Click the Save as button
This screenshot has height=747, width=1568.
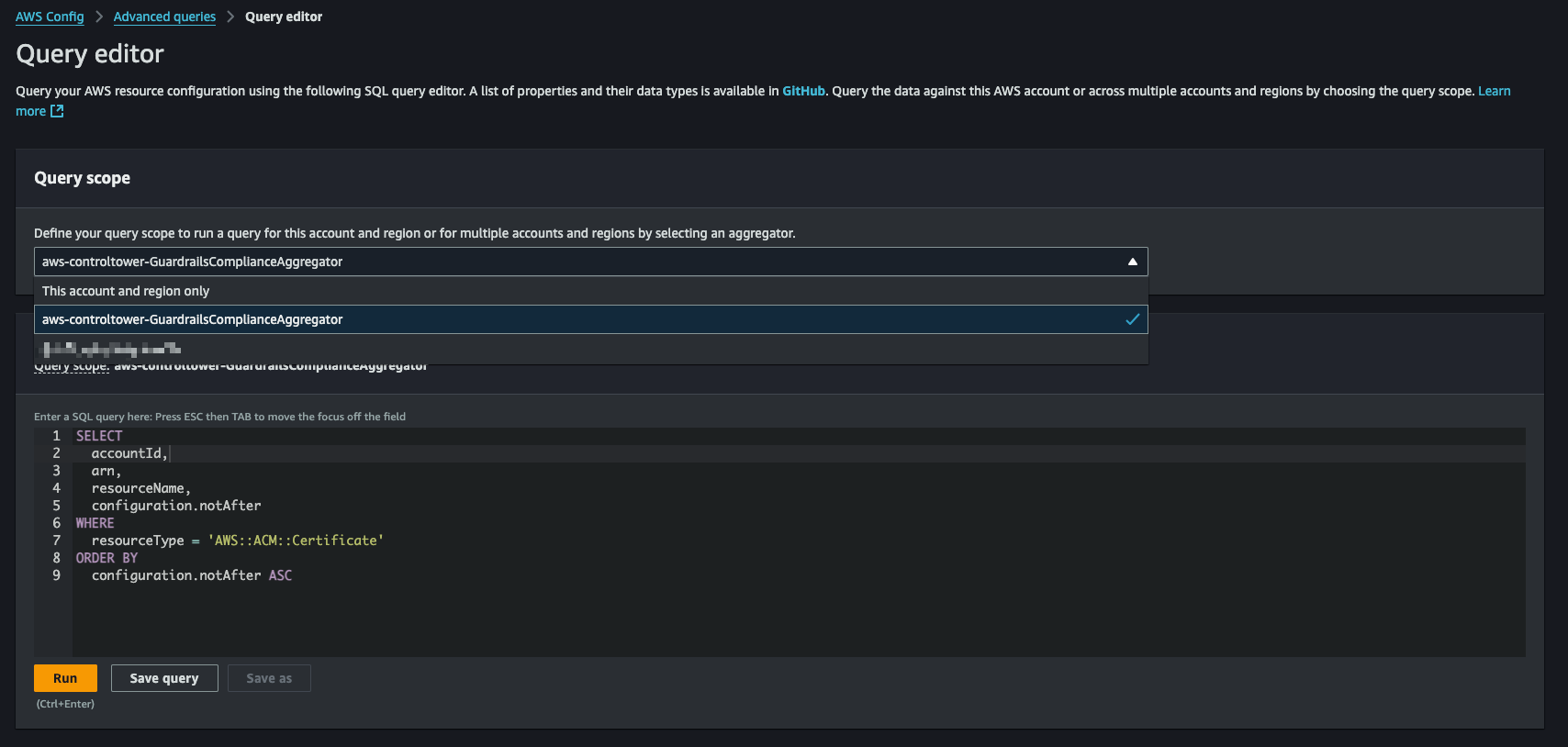pos(269,678)
